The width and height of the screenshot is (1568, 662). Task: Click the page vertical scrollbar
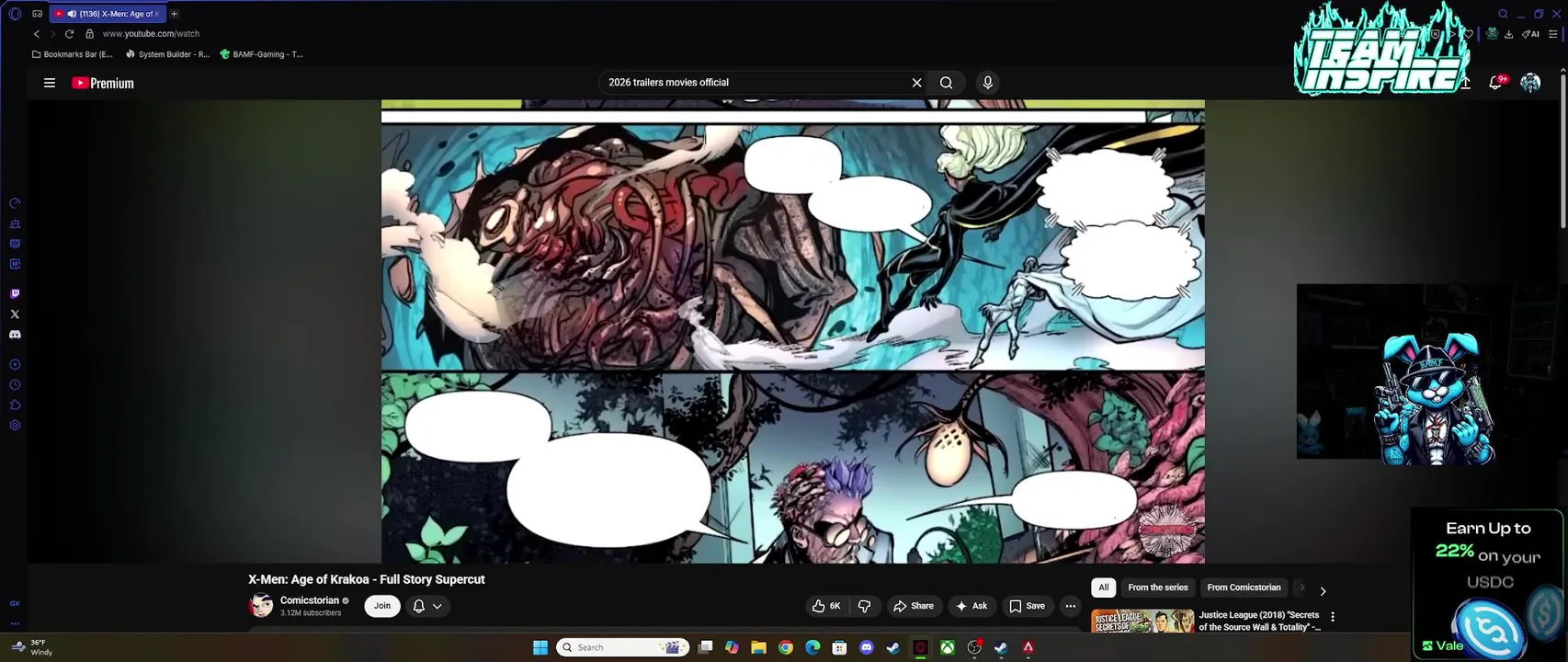[1562, 152]
